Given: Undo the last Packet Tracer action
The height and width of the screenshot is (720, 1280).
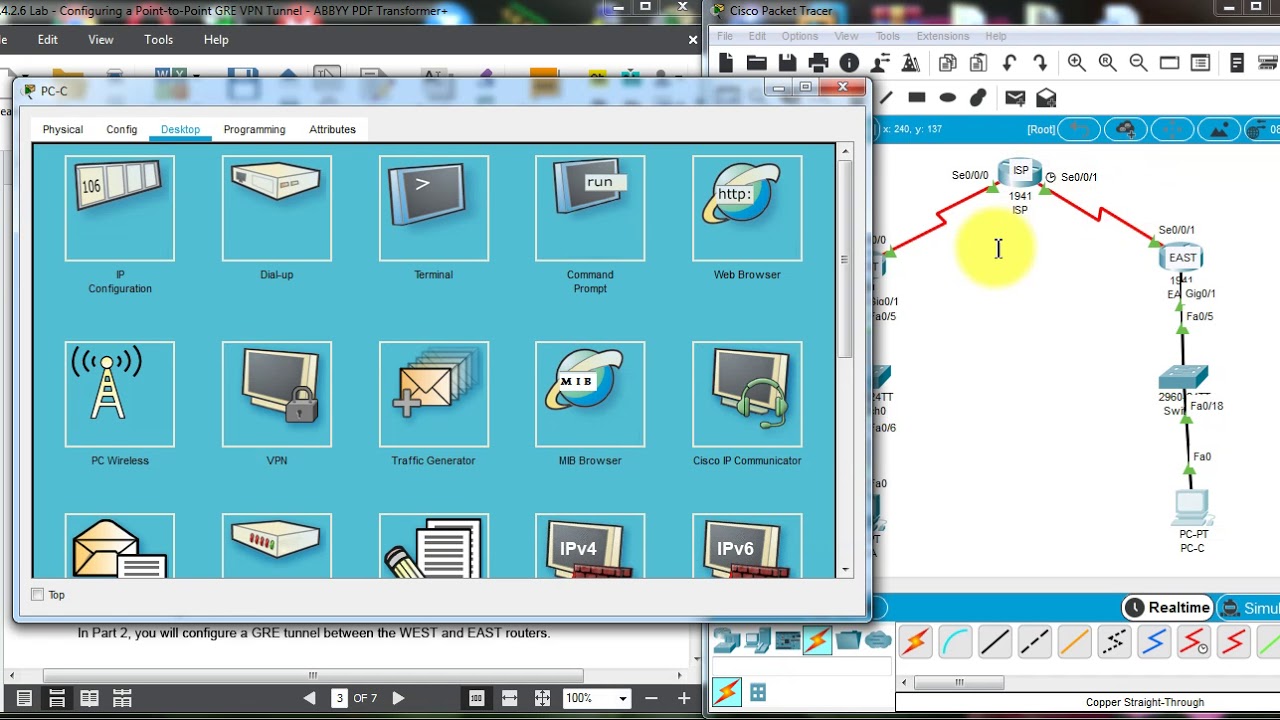Looking at the screenshot, I should (x=1009, y=63).
